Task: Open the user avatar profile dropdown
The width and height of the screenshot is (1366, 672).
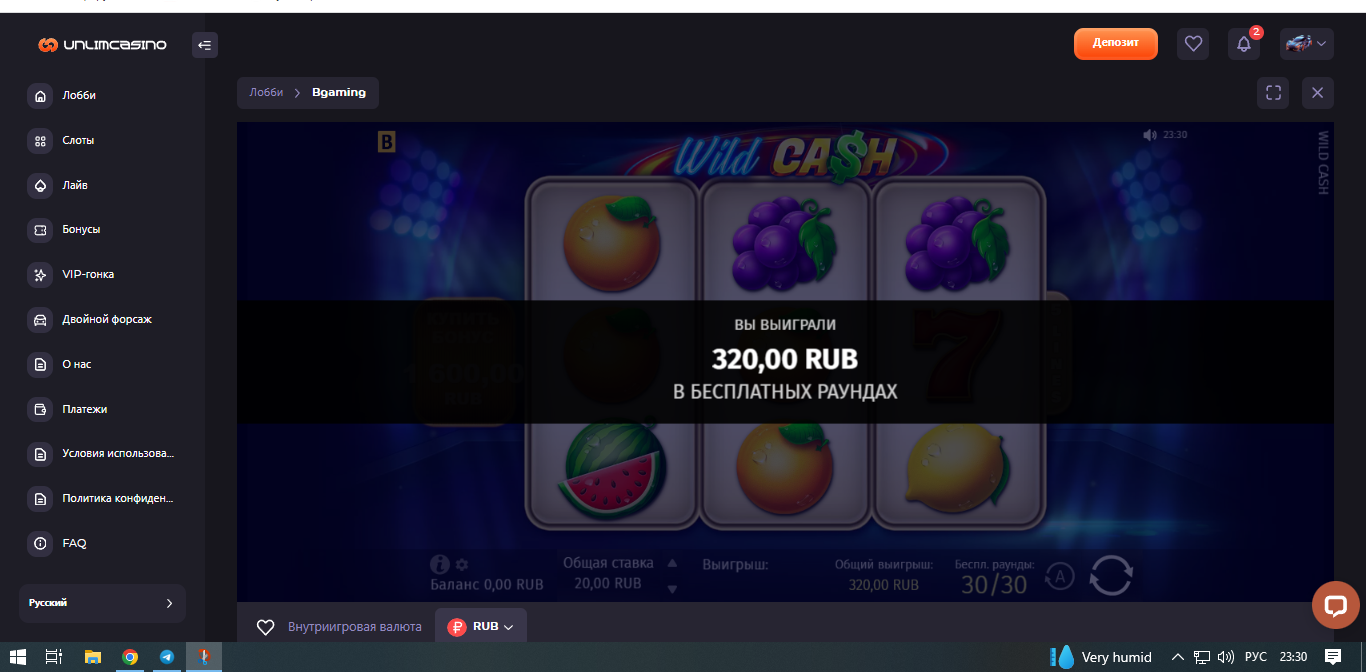Action: [x=1307, y=44]
